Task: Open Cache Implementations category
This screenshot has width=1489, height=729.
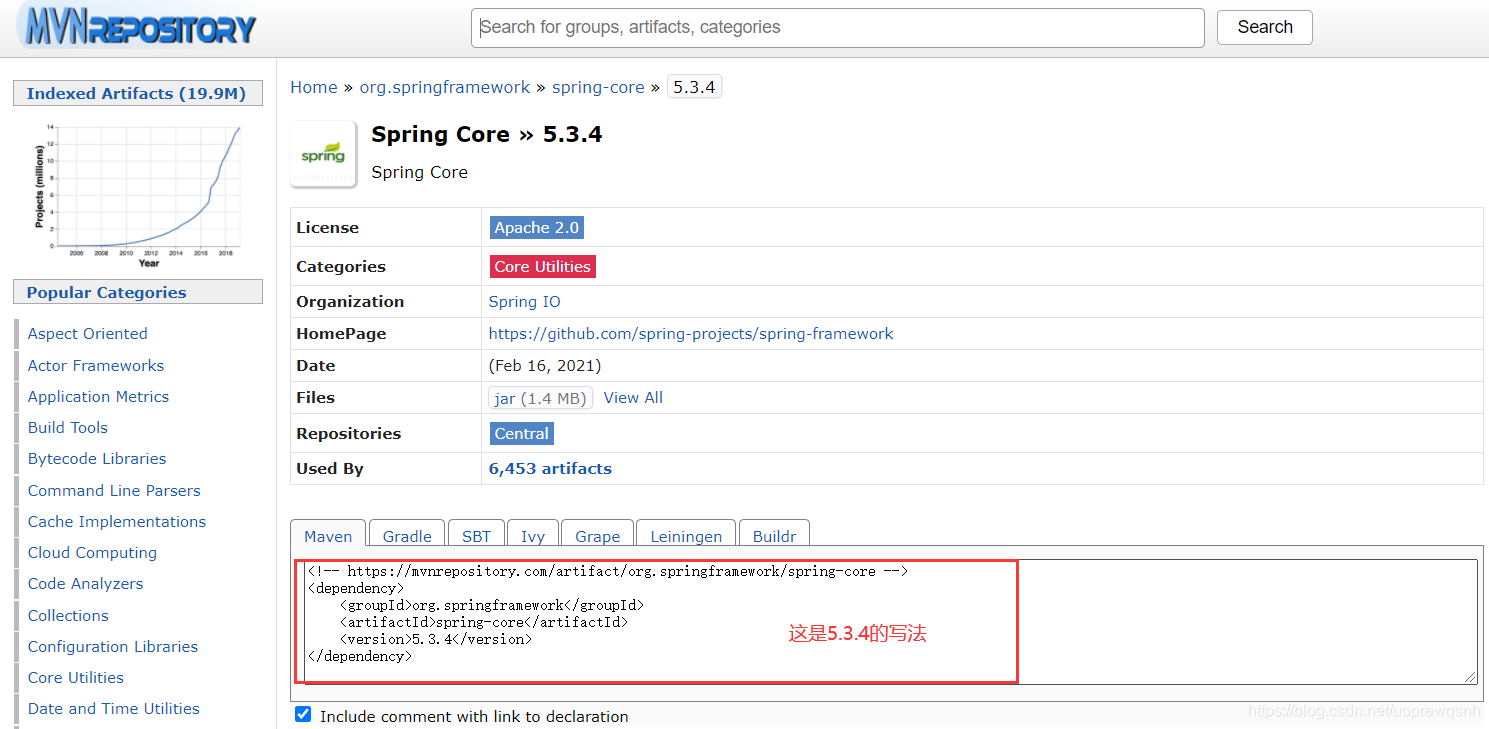Action: click(x=117, y=522)
